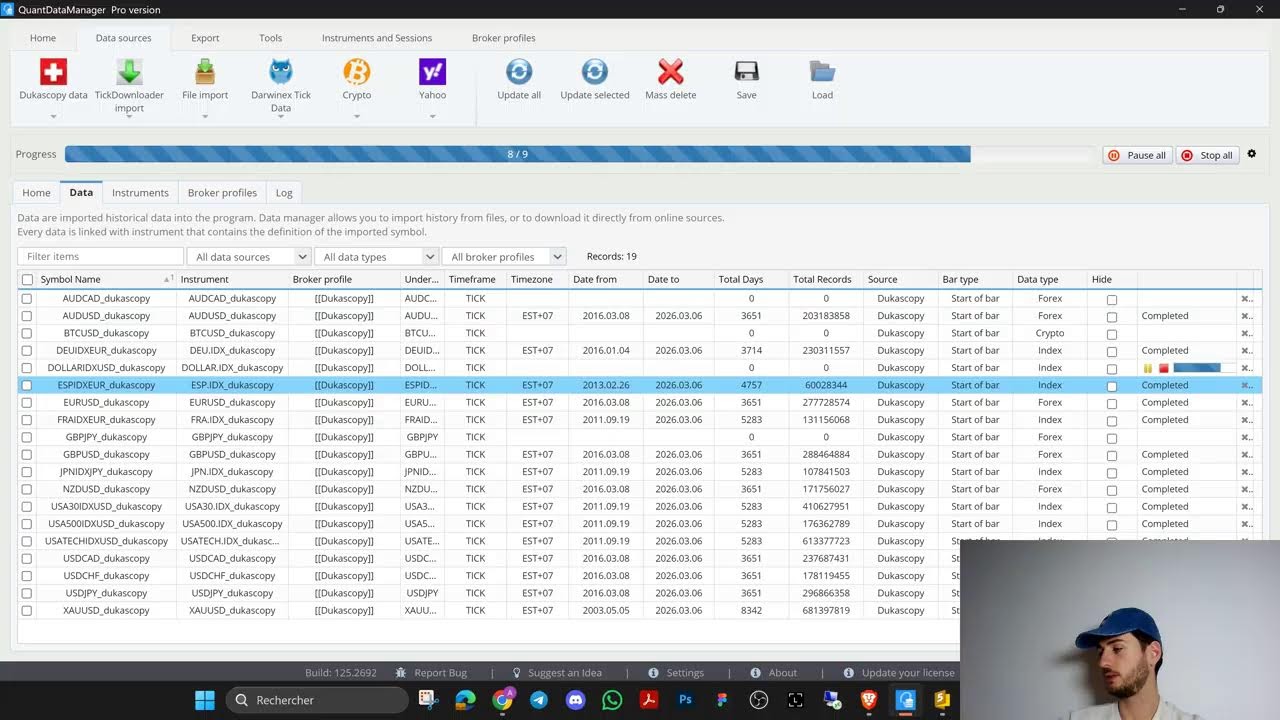Switch to the Home ribbon tab
The width and height of the screenshot is (1280, 720).
point(43,38)
